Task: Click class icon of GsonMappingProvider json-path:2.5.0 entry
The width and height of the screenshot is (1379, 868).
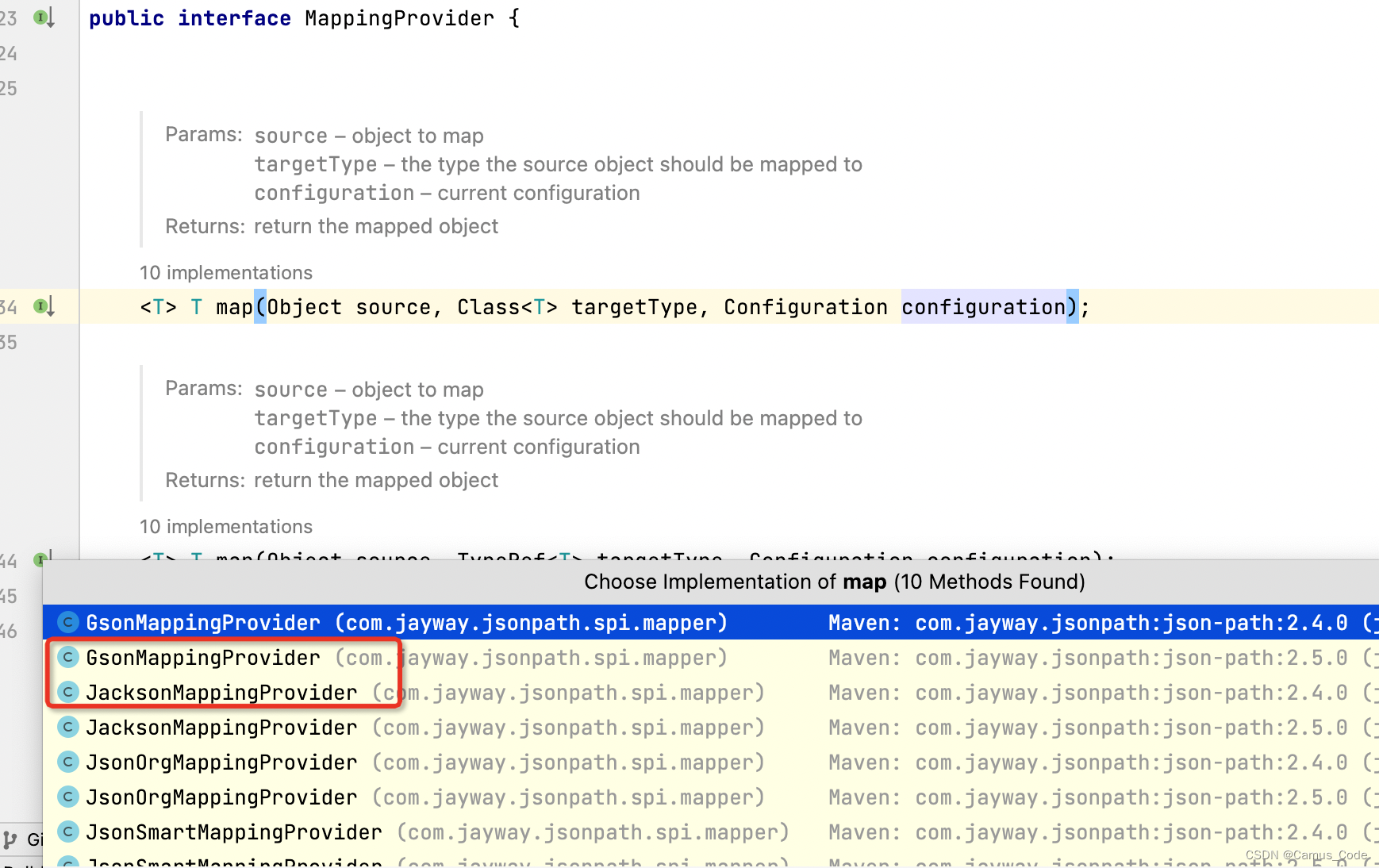Action: coord(68,657)
